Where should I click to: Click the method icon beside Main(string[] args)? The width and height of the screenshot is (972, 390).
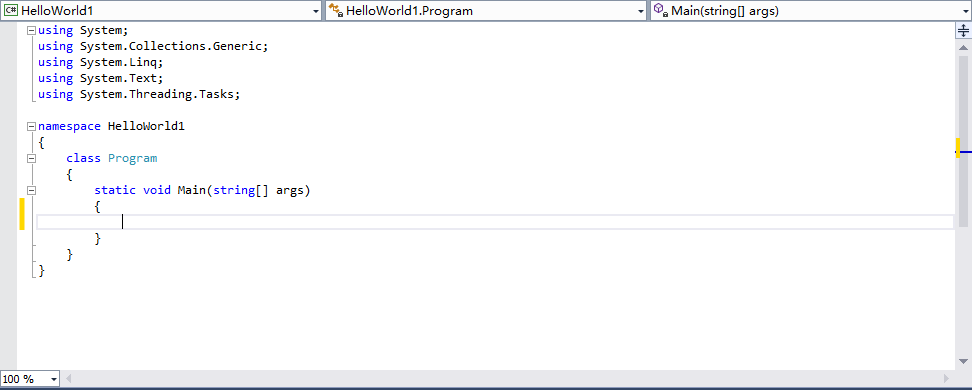coord(660,11)
